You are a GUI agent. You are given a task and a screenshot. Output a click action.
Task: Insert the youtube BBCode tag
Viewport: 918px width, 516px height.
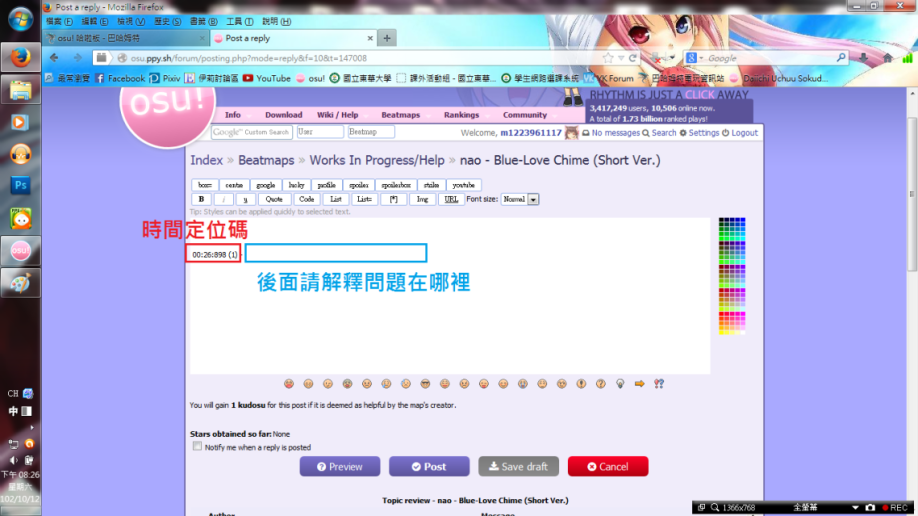point(463,185)
